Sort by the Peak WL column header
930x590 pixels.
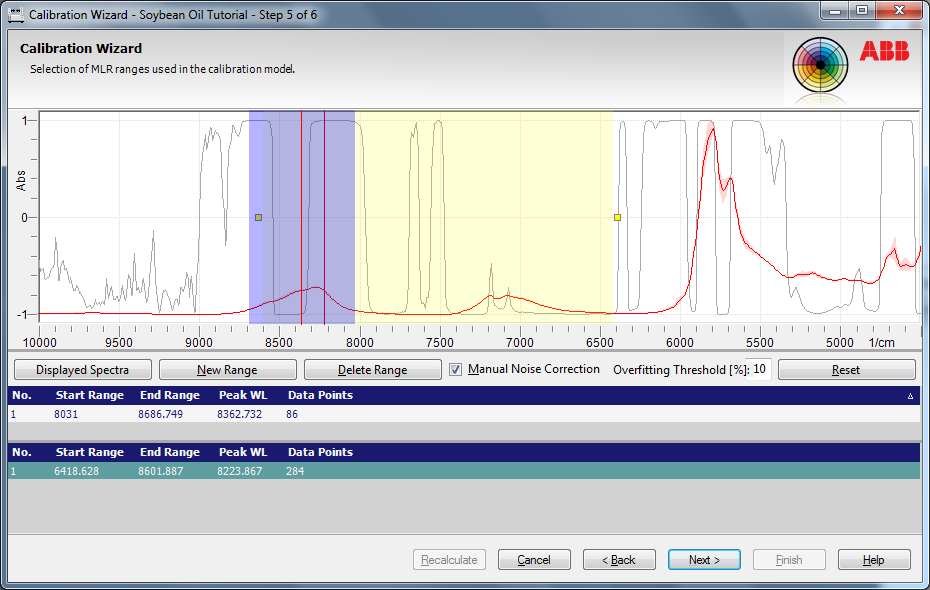point(240,395)
